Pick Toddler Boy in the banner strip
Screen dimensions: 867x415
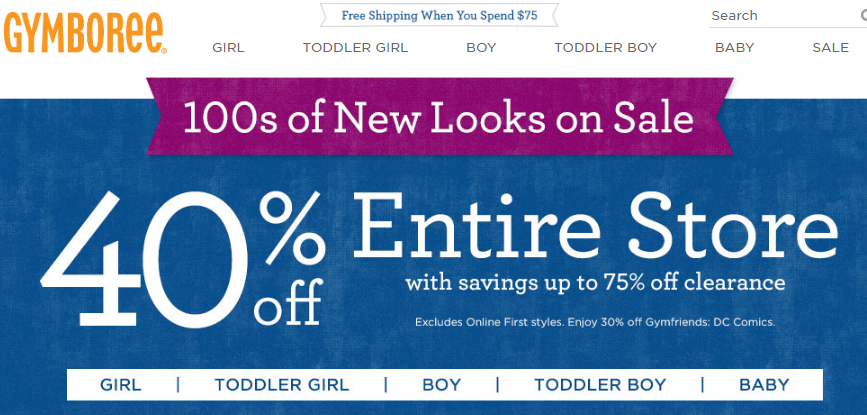tap(599, 385)
